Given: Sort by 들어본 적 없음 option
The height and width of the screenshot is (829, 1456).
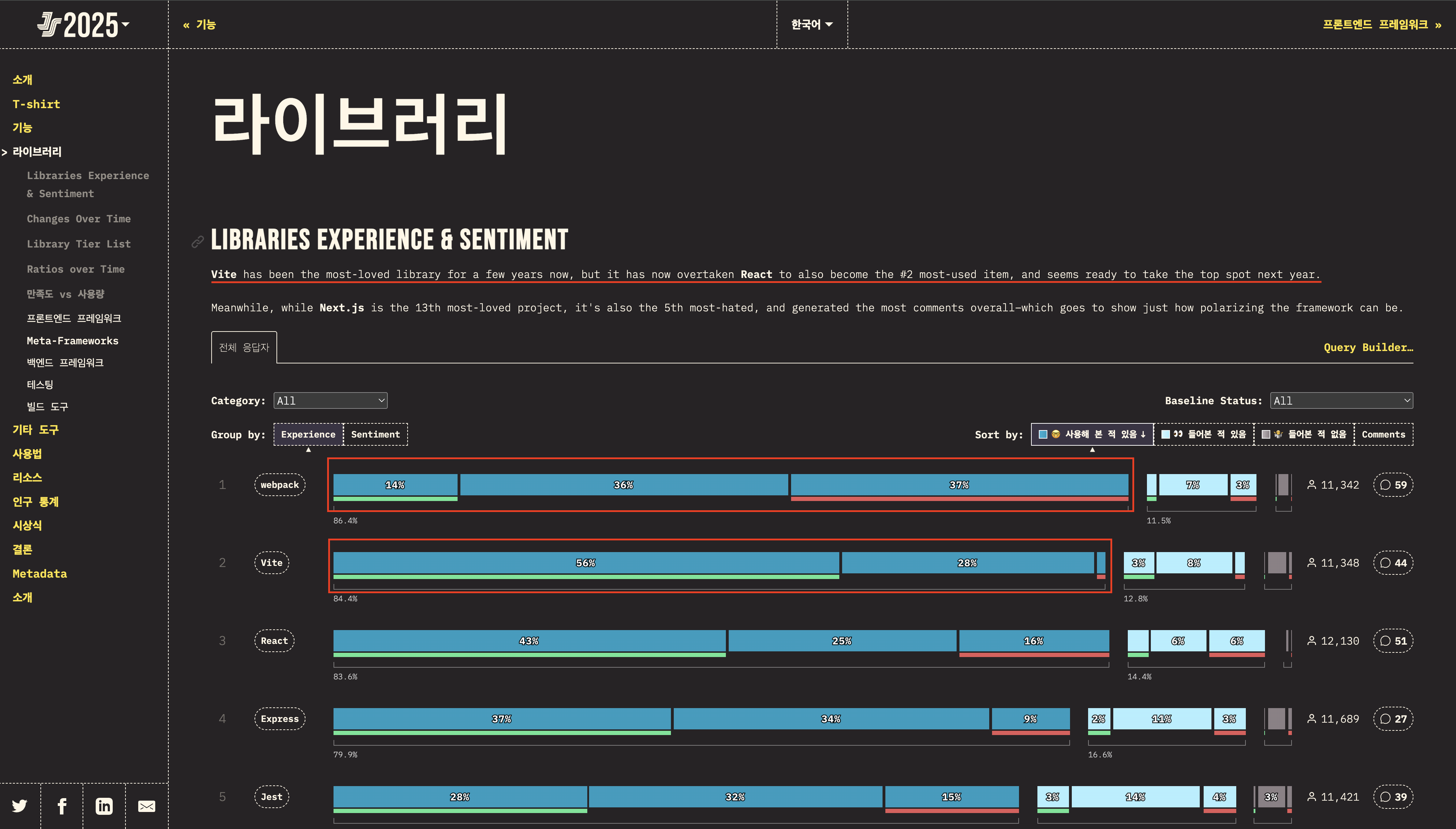Looking at the screenshot, I should [x=1304, y=434].
